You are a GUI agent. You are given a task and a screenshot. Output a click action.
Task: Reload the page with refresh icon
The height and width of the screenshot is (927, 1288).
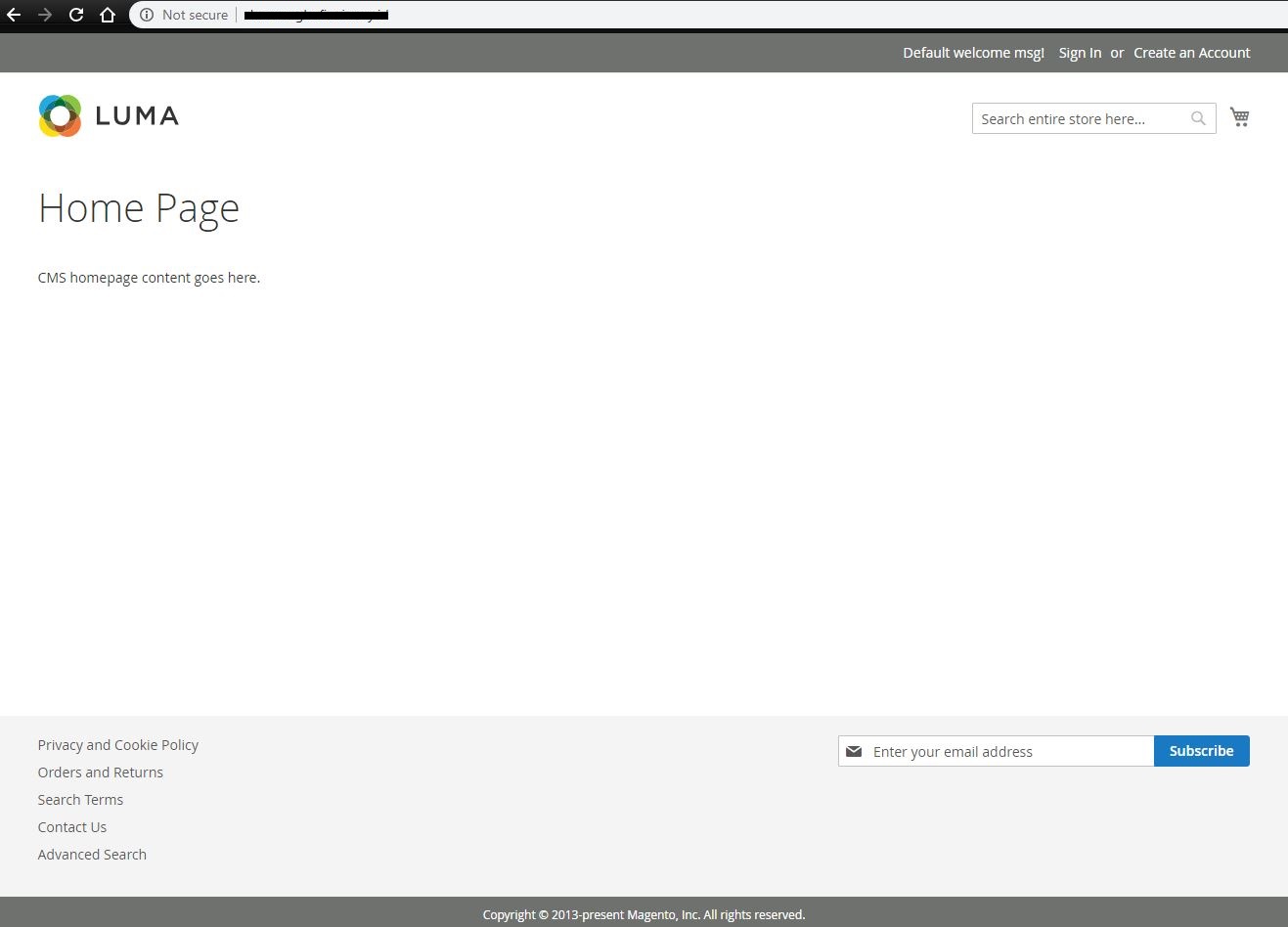click(76, 15)
